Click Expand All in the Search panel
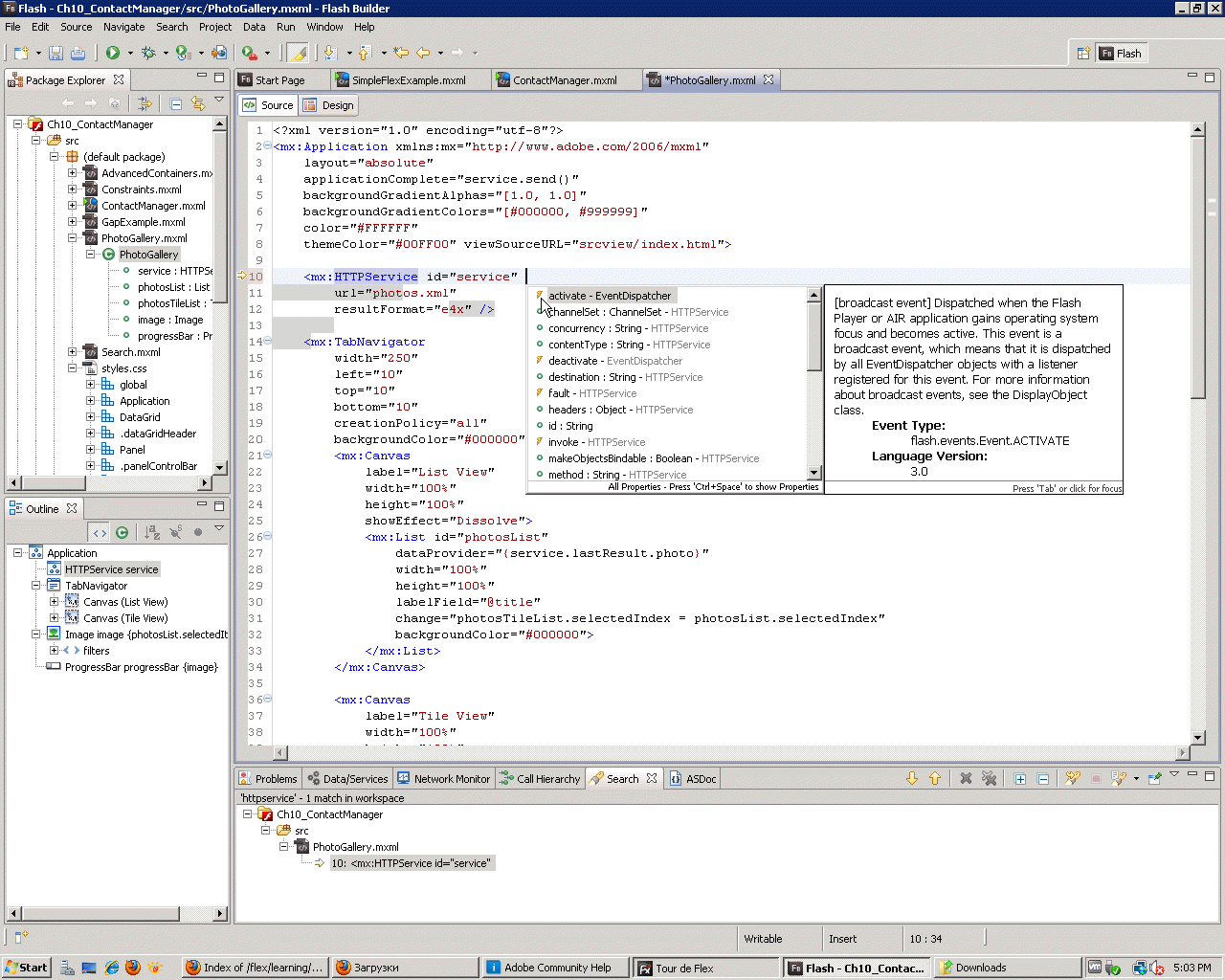 coord(1020,779)
